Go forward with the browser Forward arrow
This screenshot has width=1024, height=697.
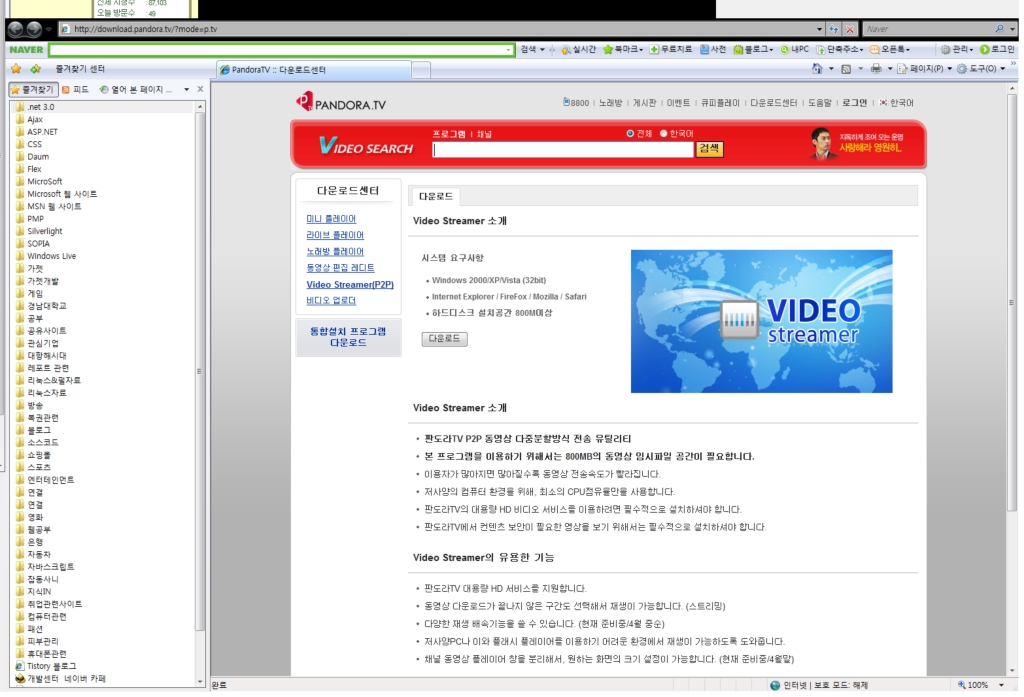(x=34, y=29)
